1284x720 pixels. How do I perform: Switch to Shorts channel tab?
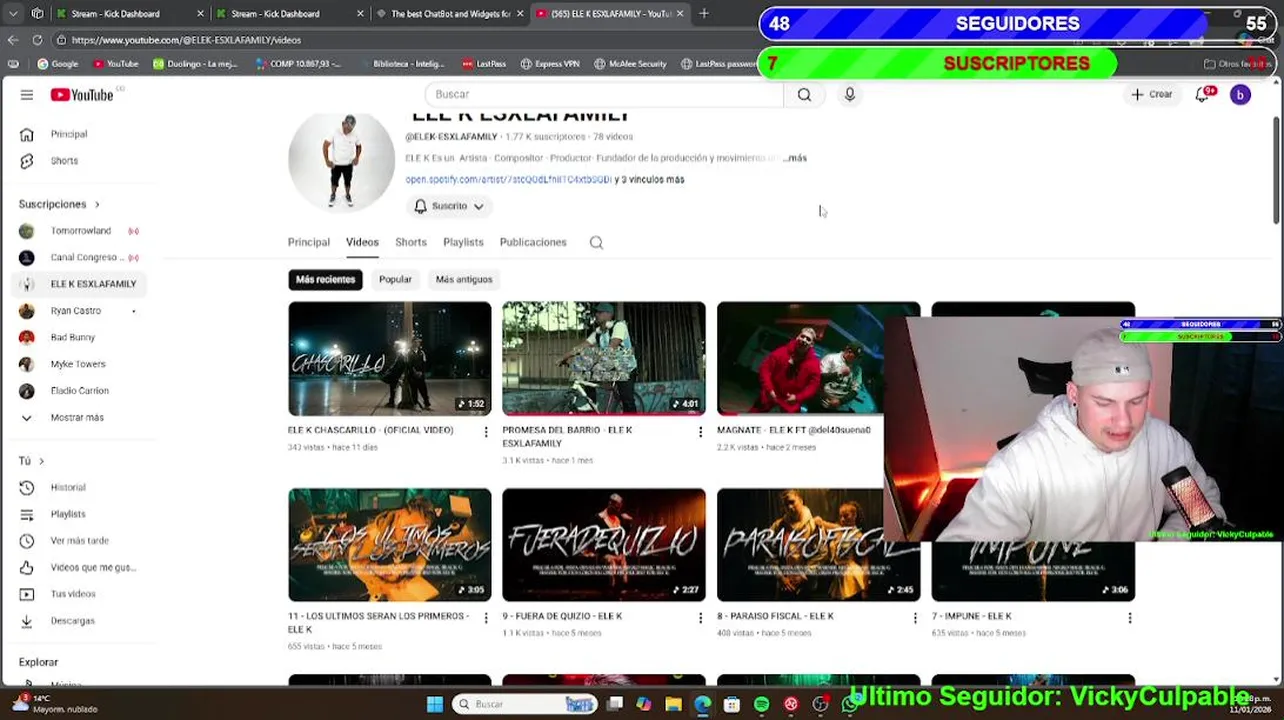click(411, 242)
